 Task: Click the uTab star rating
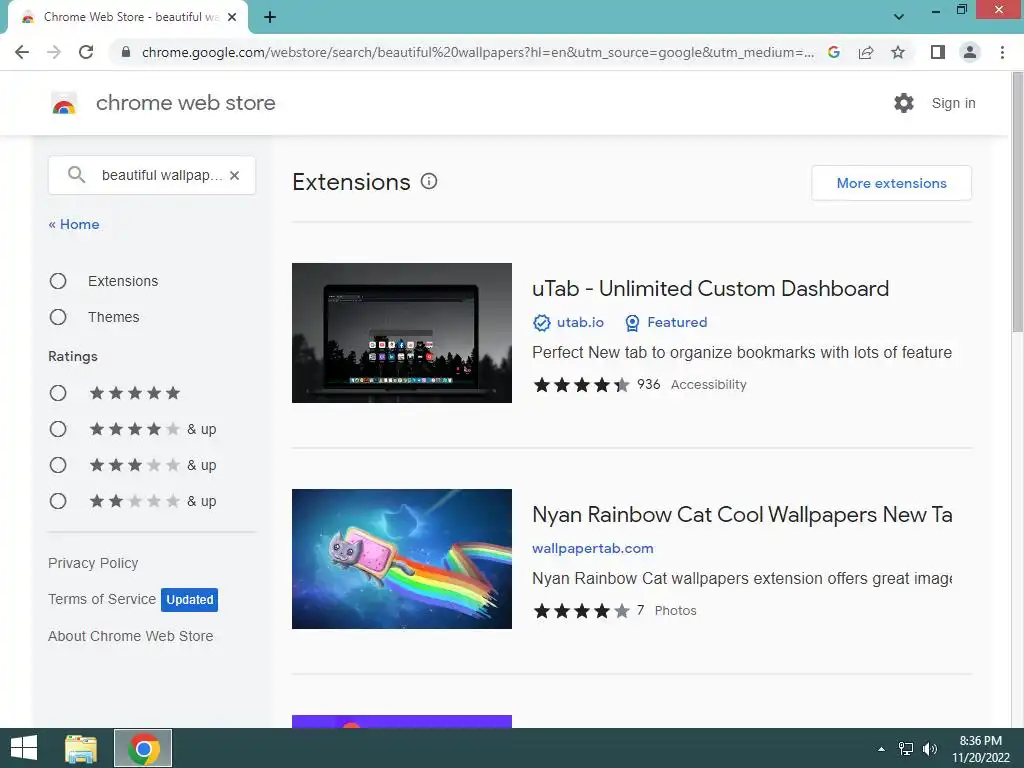coord(581,385)
